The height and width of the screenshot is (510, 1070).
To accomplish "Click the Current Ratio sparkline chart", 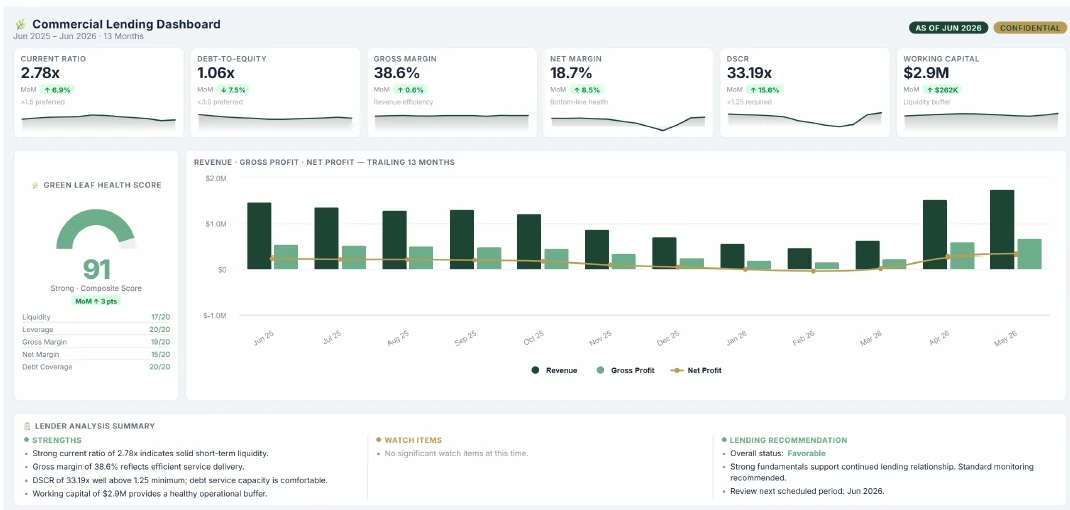I will point(99,122).
